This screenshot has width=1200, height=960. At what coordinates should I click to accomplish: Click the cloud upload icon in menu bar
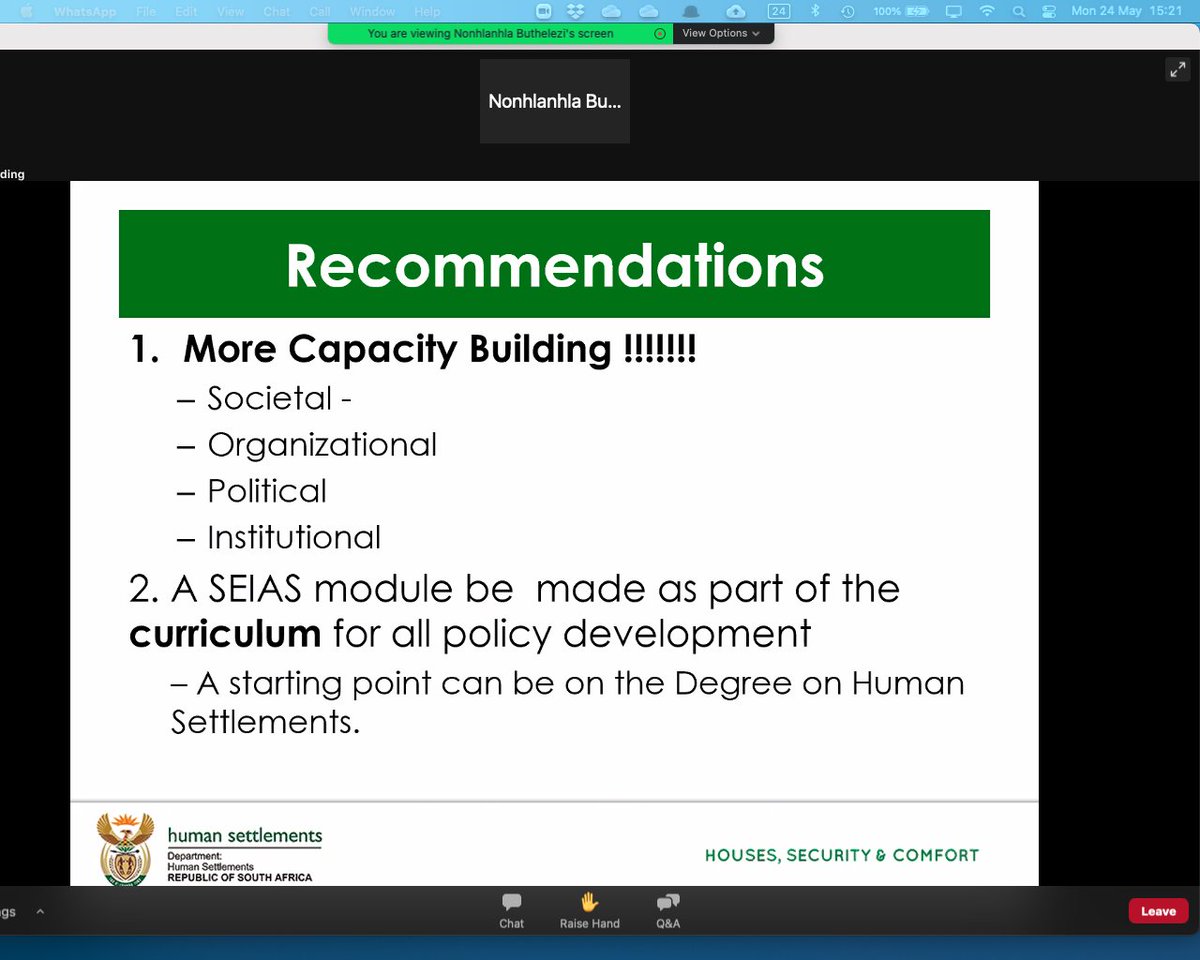click(736, 11)
